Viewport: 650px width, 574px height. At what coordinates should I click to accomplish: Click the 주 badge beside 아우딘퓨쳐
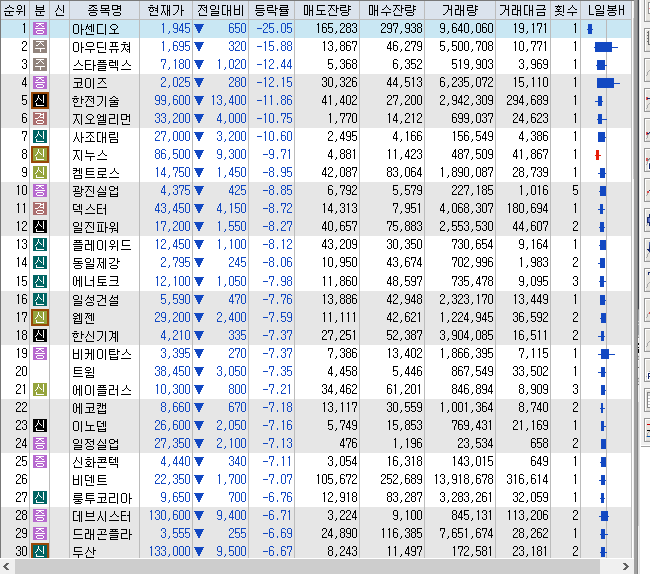pos(40,46)
